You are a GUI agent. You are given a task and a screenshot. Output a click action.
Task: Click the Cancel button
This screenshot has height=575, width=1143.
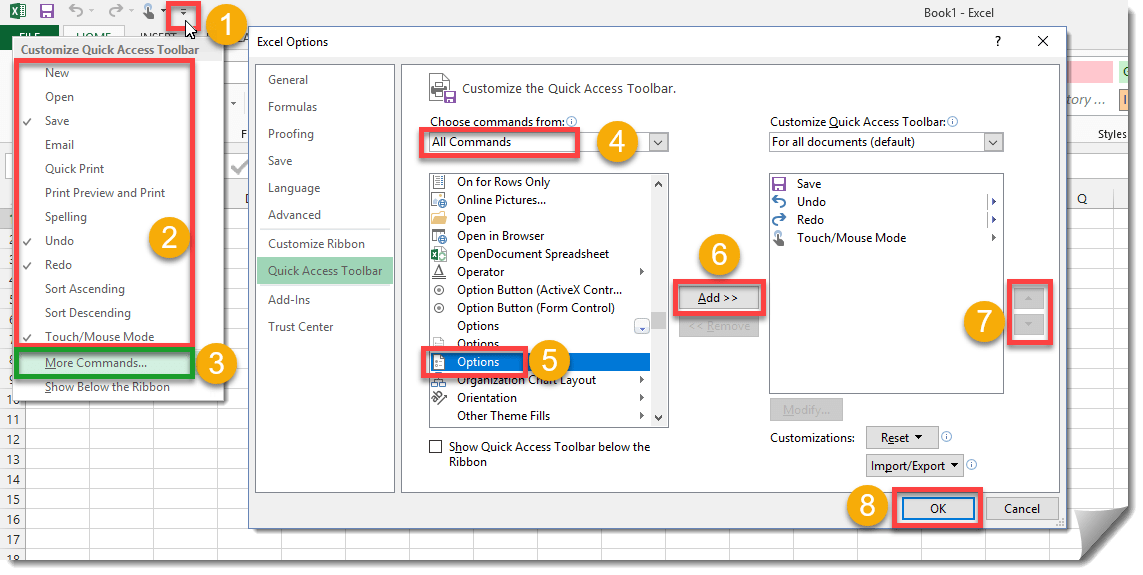[1021, 509]
